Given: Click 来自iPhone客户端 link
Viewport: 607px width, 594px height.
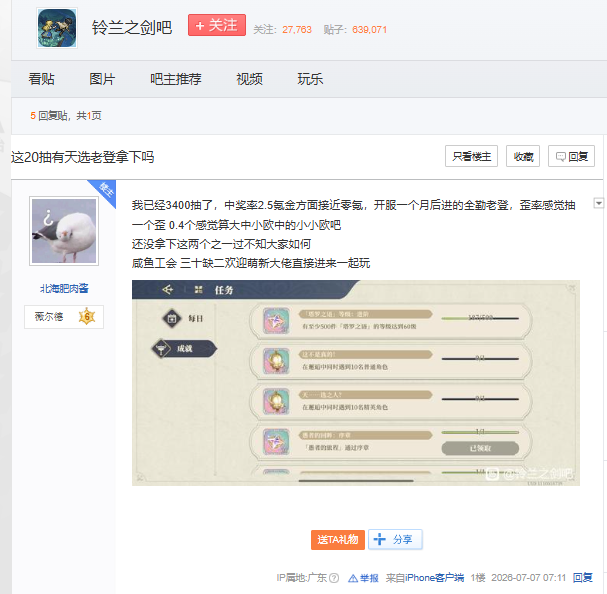Looking at the screenshot, I should (425, 578).
